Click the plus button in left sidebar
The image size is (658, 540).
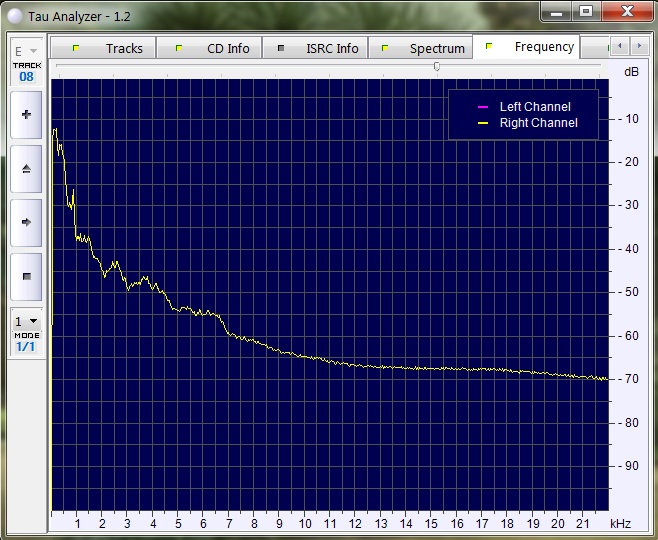pyautogui.click(x=26, y=115)
